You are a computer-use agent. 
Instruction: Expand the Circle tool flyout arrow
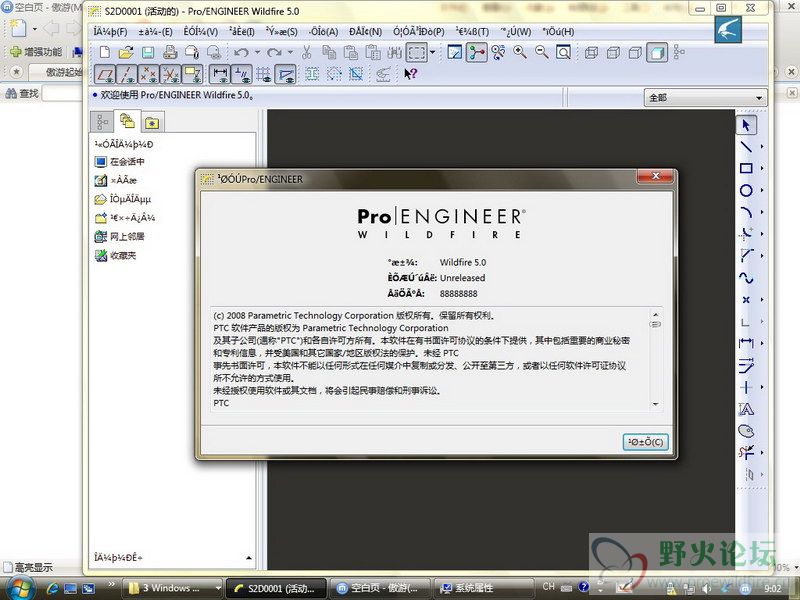(762, 190)
